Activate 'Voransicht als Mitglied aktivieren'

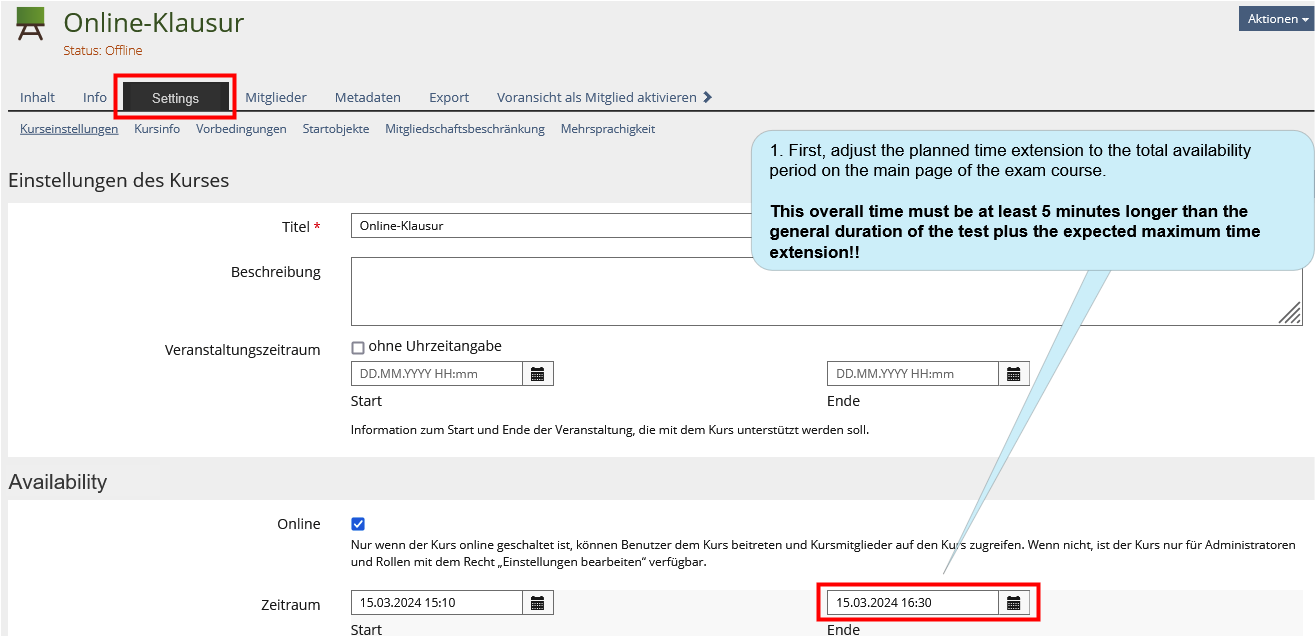(x=596, y=97)
